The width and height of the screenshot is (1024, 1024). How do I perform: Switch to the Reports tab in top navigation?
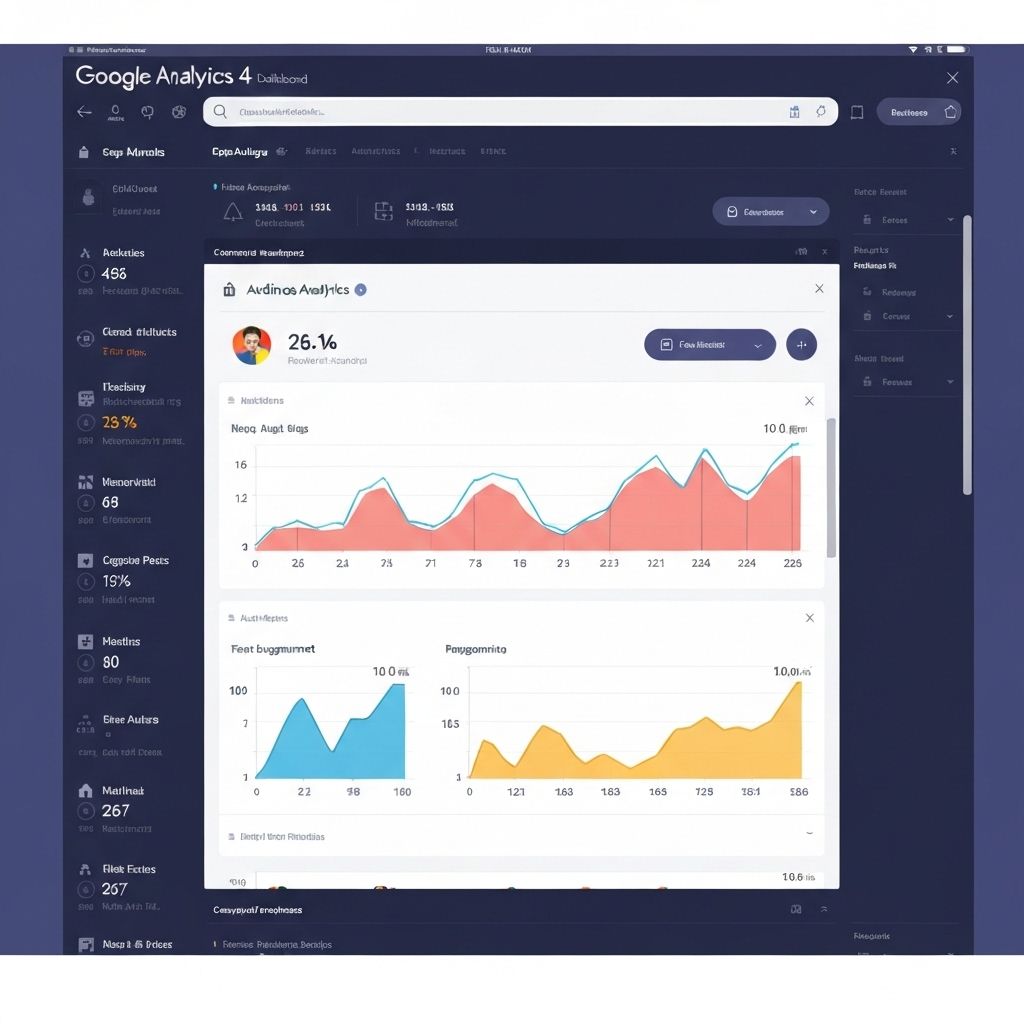pos(320,151)
